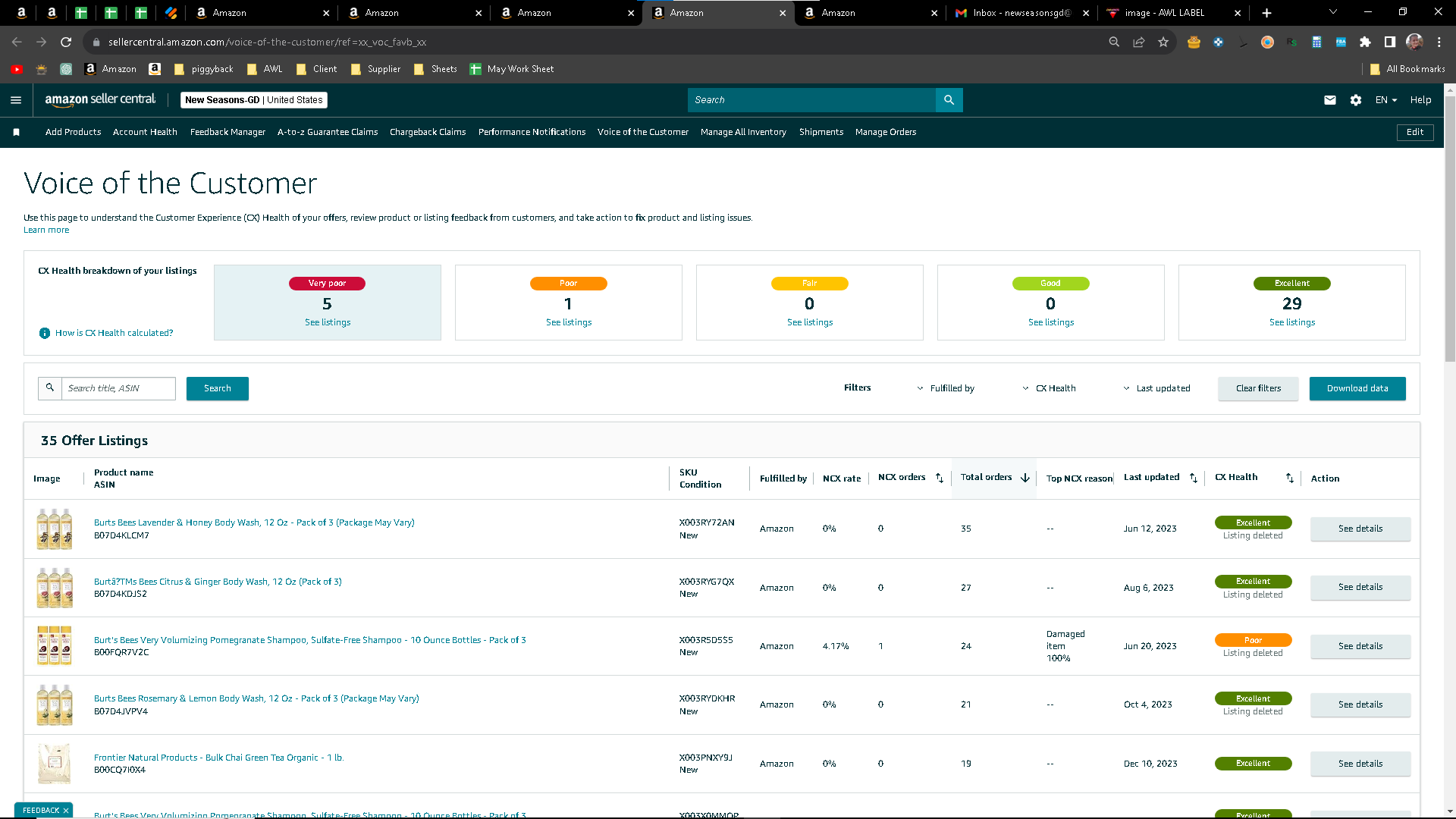Click the magnifier icon in the title/ASIN search box
The height and width of the screenshot is (819, 1456).
50,388
